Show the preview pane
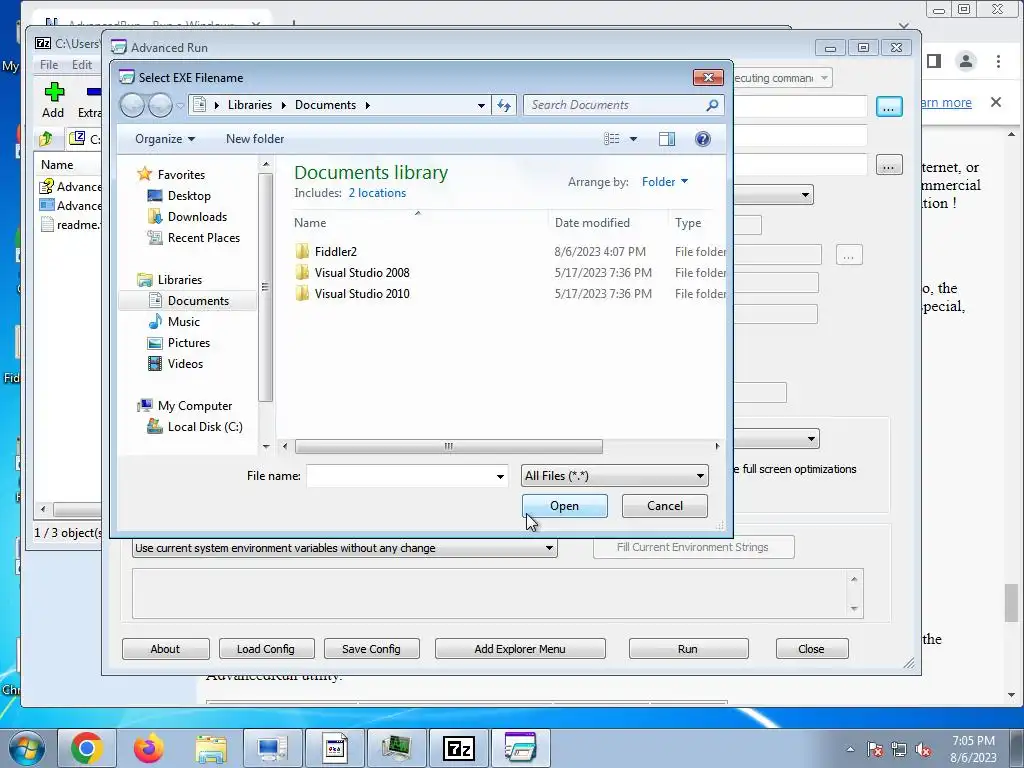Screen dimensions: 1024x768 [667, 138]
